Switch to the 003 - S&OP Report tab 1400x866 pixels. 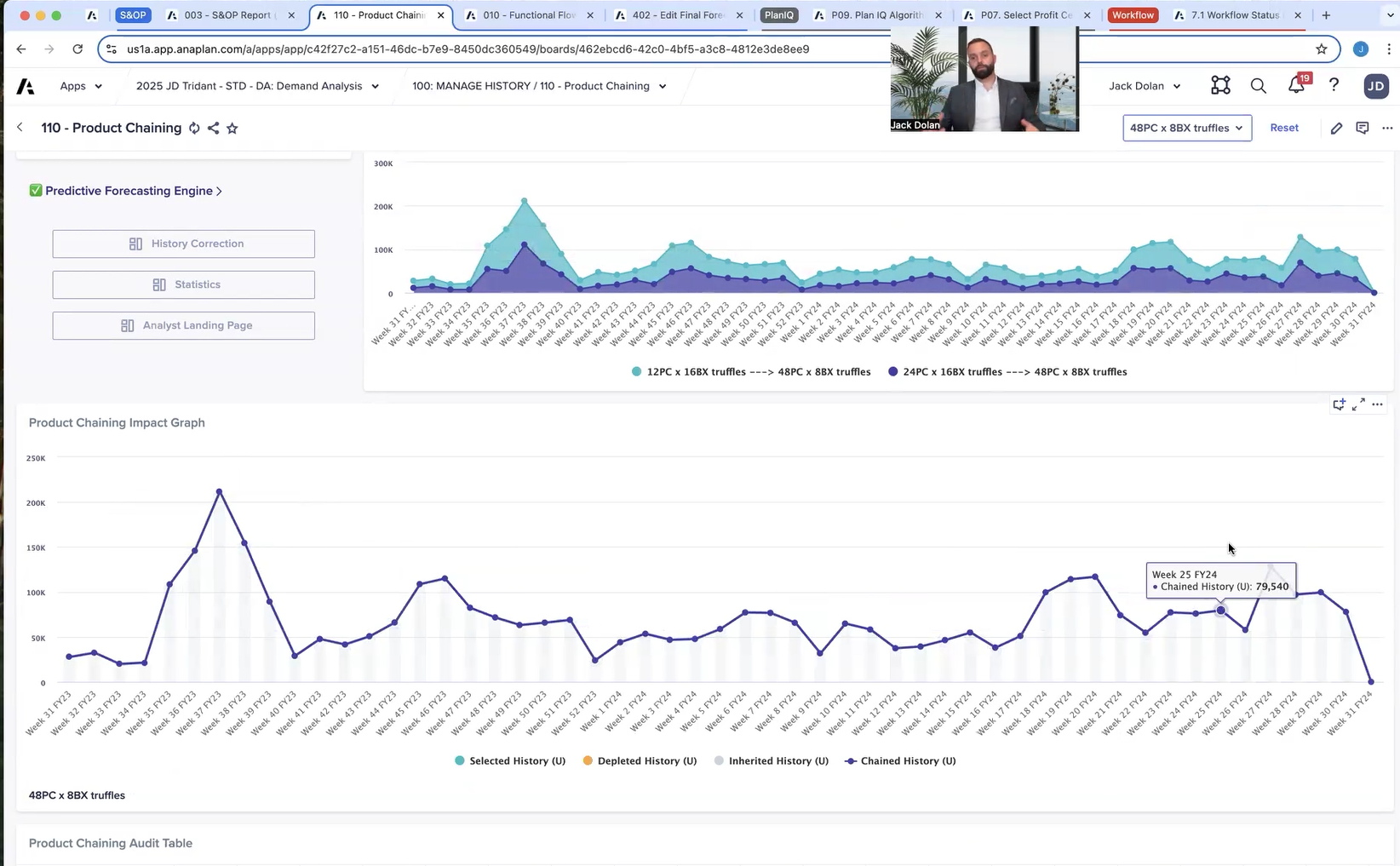click(227, 15)
